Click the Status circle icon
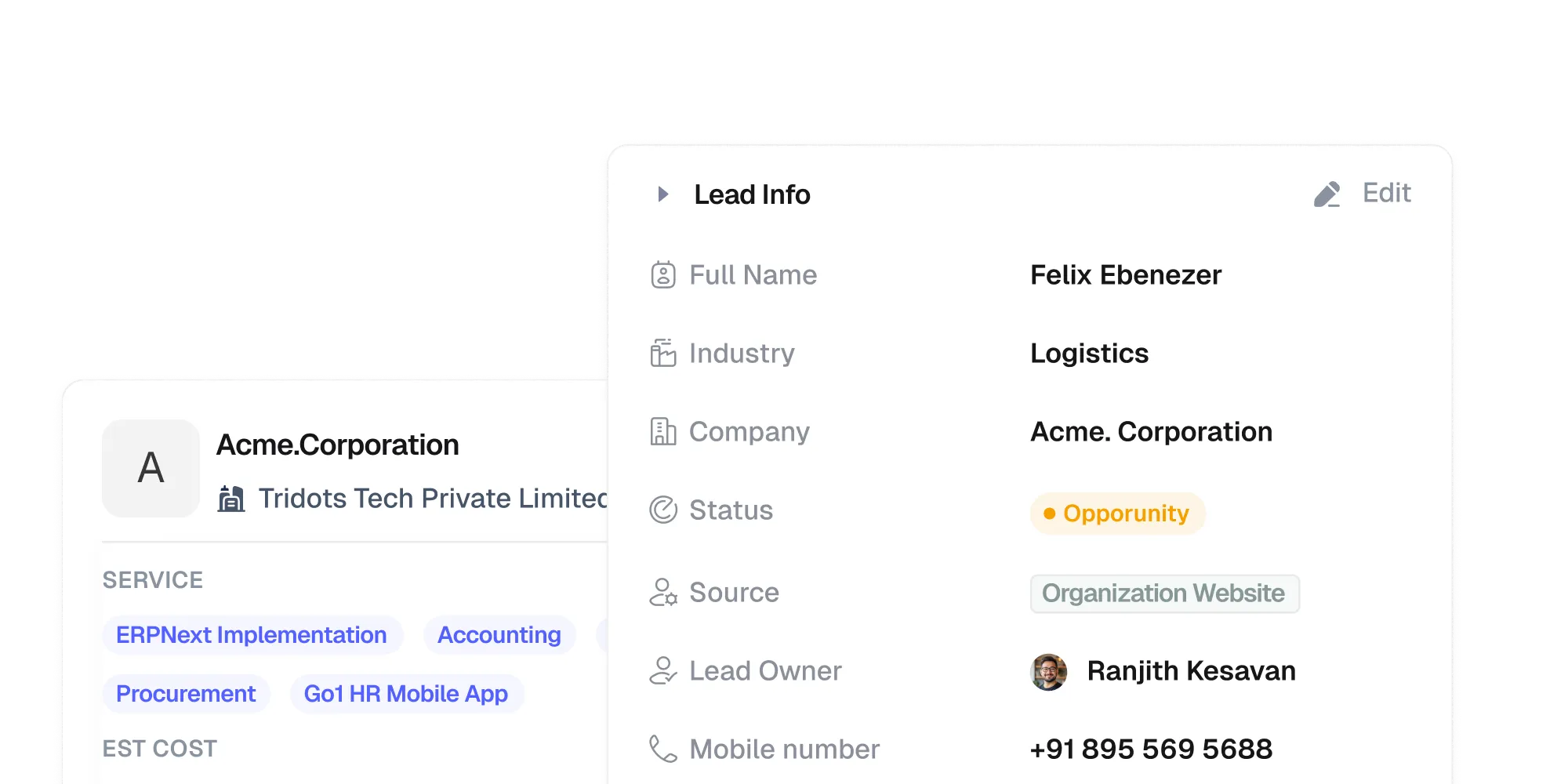Image resolution: width=1568 pixels, height=784 pixels. click(x=663, y=510)
